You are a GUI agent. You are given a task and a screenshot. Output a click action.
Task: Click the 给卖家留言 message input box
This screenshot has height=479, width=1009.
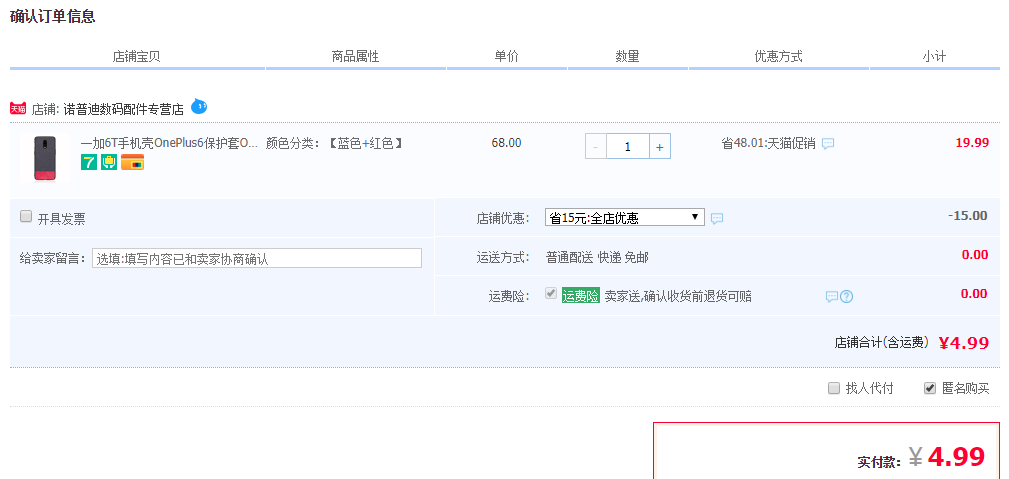[x=257, y=258]
